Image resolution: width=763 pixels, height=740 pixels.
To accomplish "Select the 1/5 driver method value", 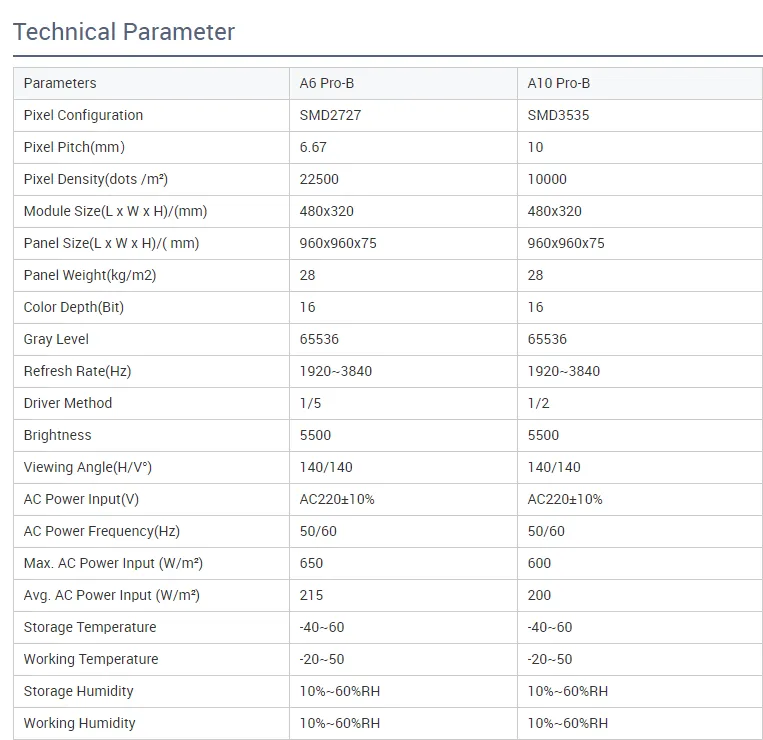I will point(312,403).
